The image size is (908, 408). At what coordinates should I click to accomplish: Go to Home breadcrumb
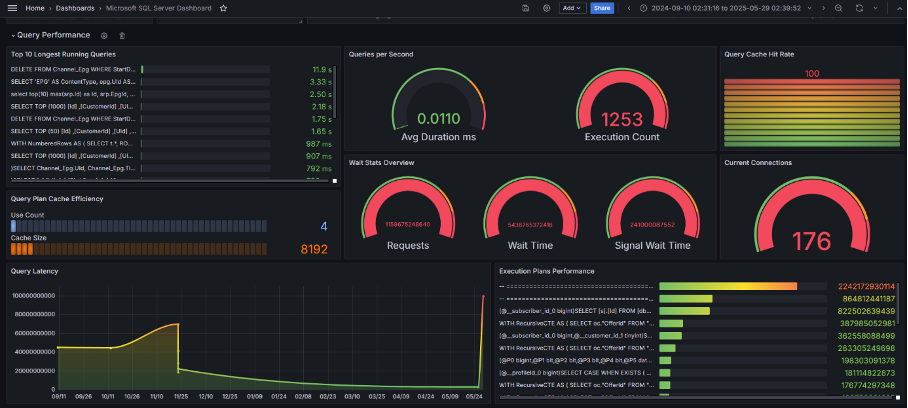[x=34, y=8]
